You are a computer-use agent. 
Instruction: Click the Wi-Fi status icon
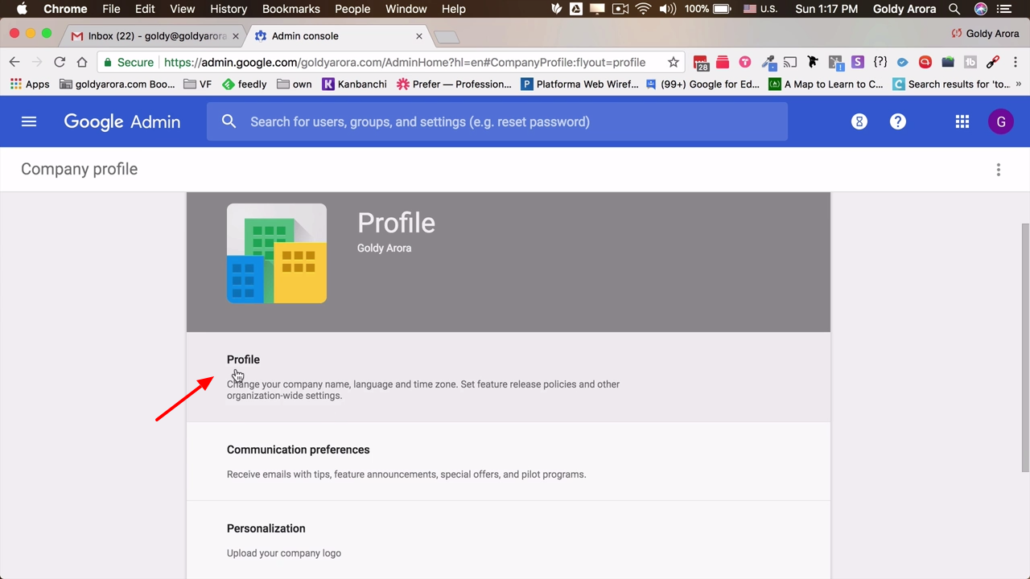pos(643,9)
